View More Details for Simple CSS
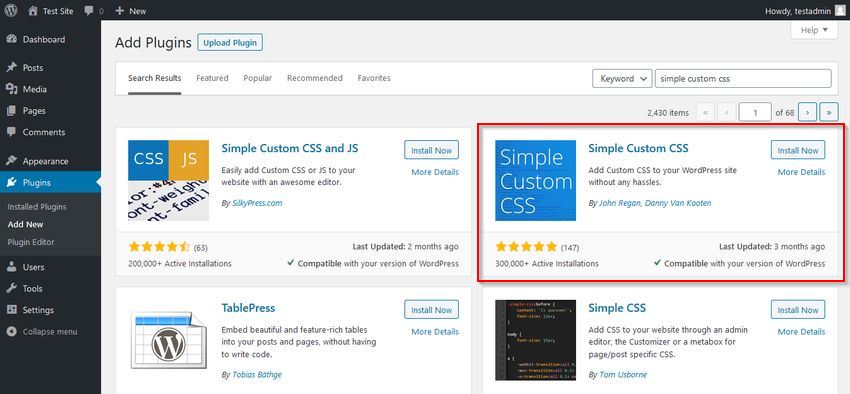 coord(801,332)
